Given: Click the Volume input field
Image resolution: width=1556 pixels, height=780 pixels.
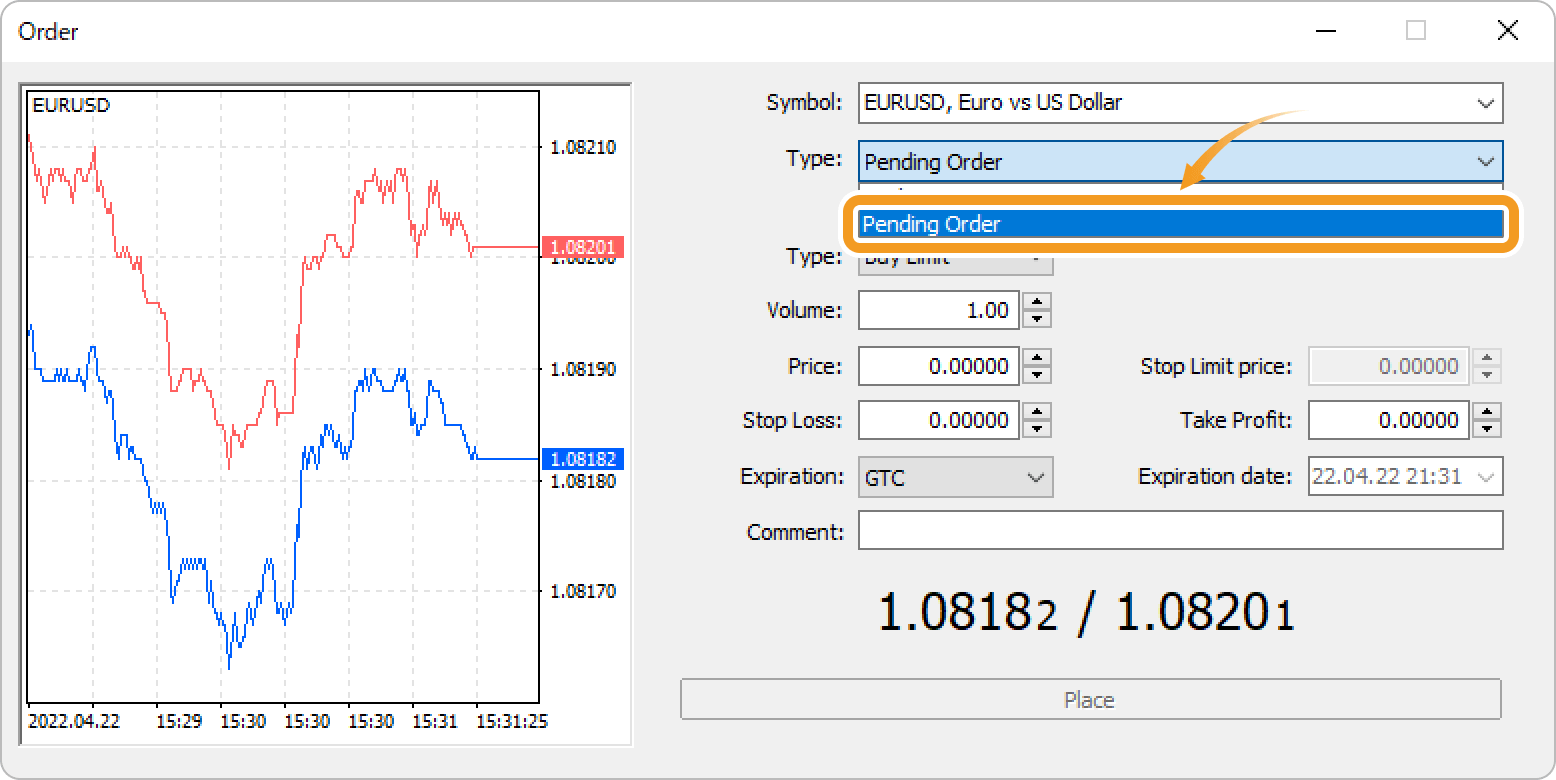Looking at the screenshot, I should click(940, 311).
